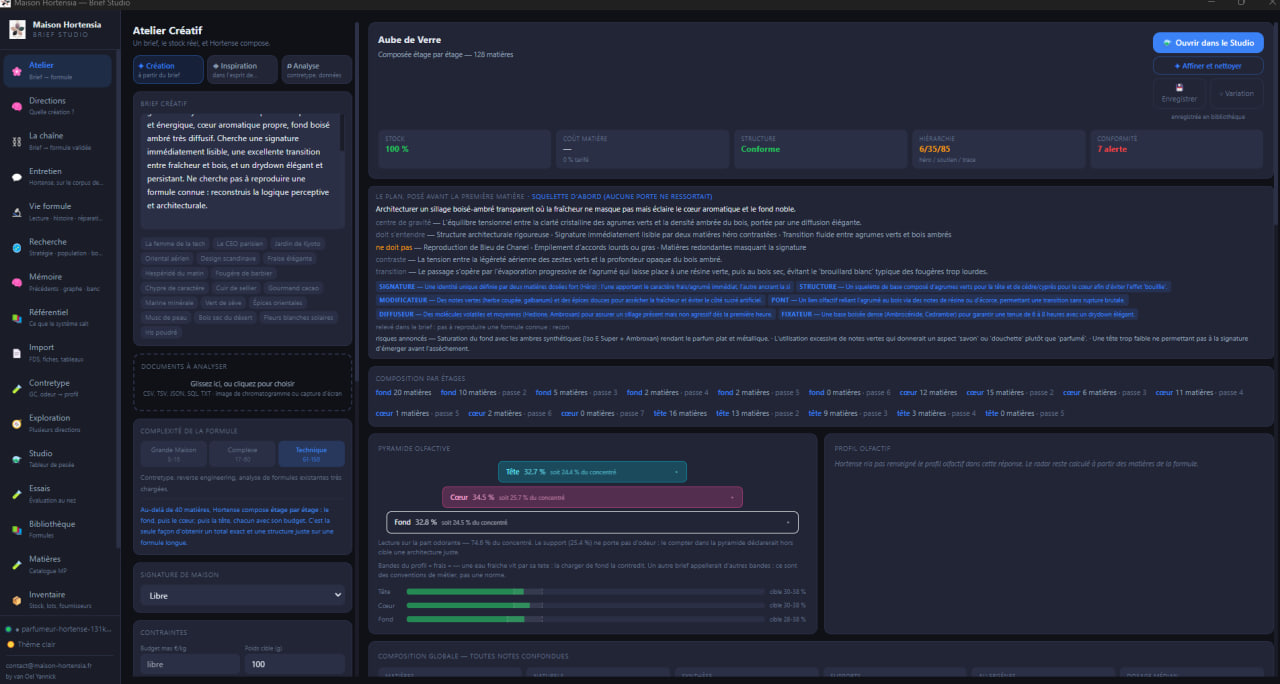Click Ouvrir dans le Studio button
The width and height of the screenshot is (1280, 684).
1207,43
